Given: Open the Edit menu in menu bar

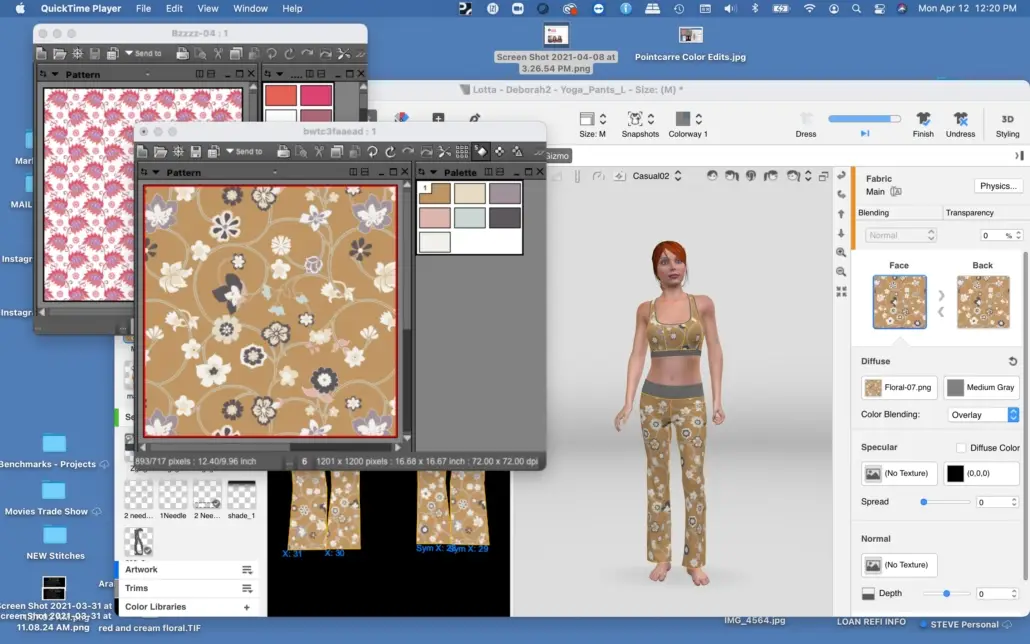Looking at the screenshot, I should click(174, 8).
